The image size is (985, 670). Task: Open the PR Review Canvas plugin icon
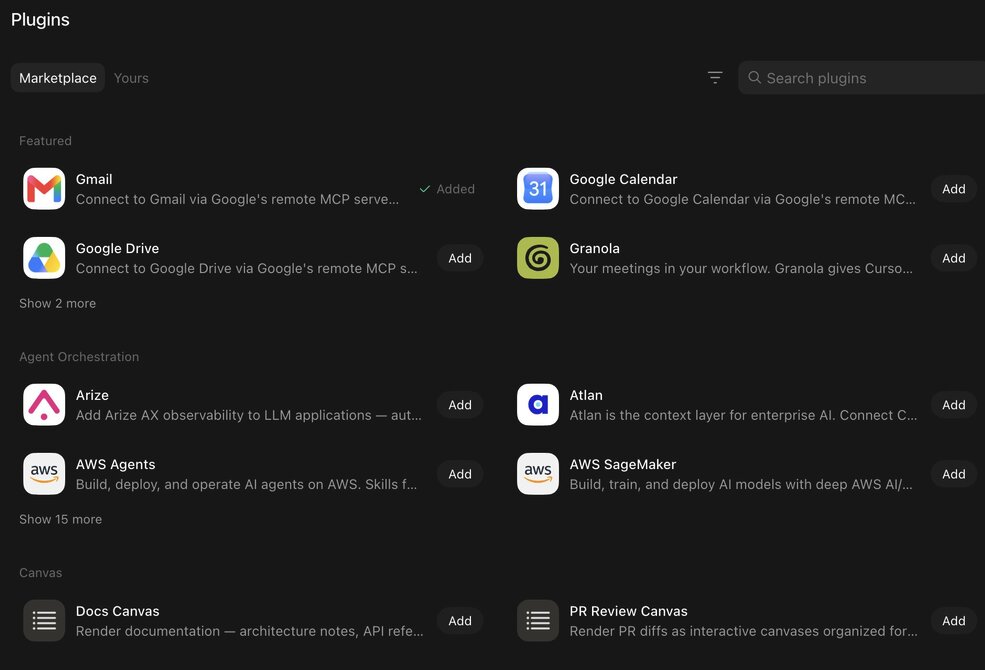(x=538, y=620)
